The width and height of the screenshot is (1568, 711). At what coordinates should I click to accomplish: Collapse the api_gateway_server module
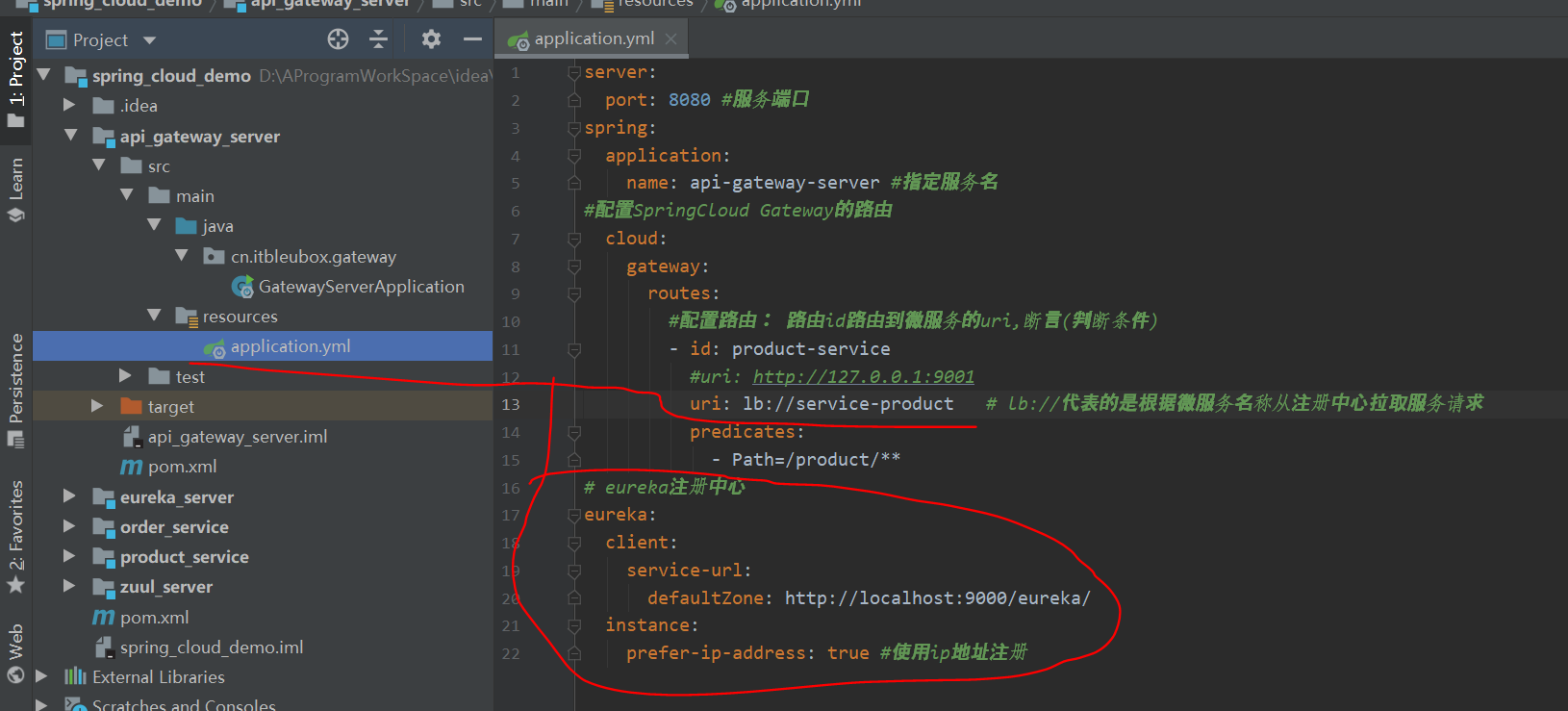(x=71, y=136)
